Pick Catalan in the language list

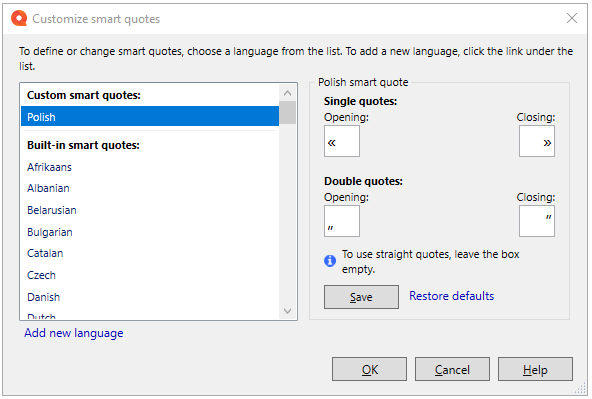click(45, 253)
